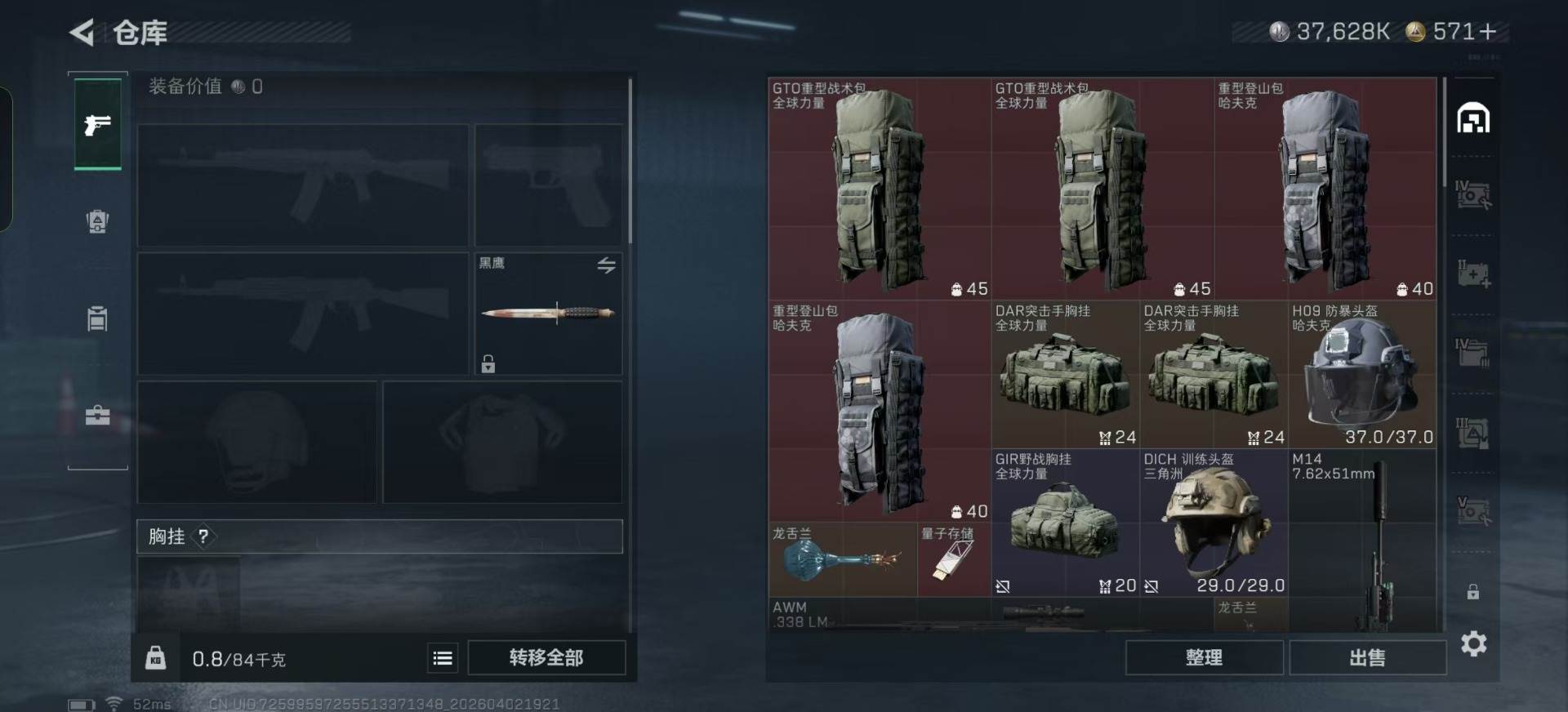Click the locked storage slot padlock icon
This screenshot has height=712, width=1568.
[x=1473, y=592]
